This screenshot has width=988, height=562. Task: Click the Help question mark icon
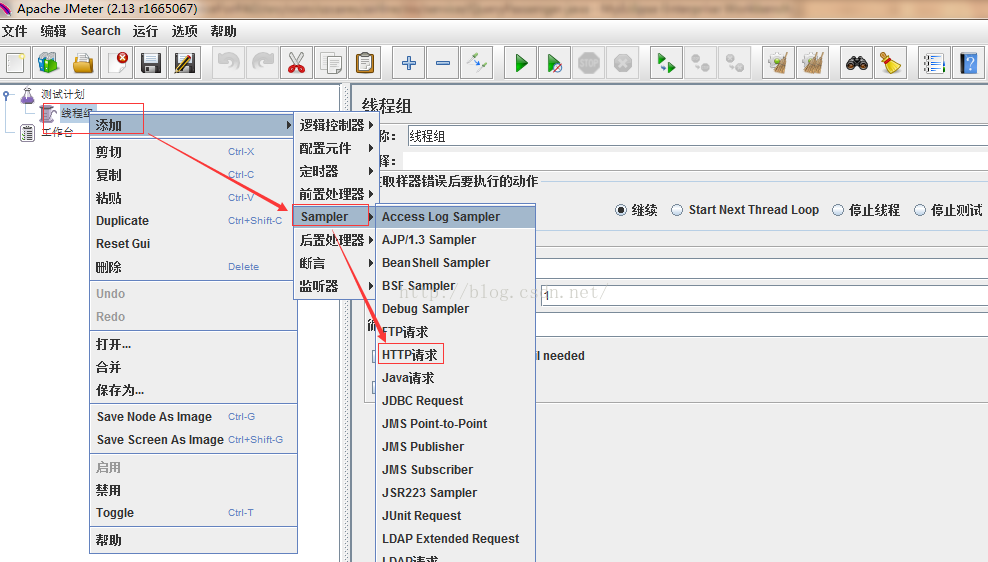coord(968,63)
